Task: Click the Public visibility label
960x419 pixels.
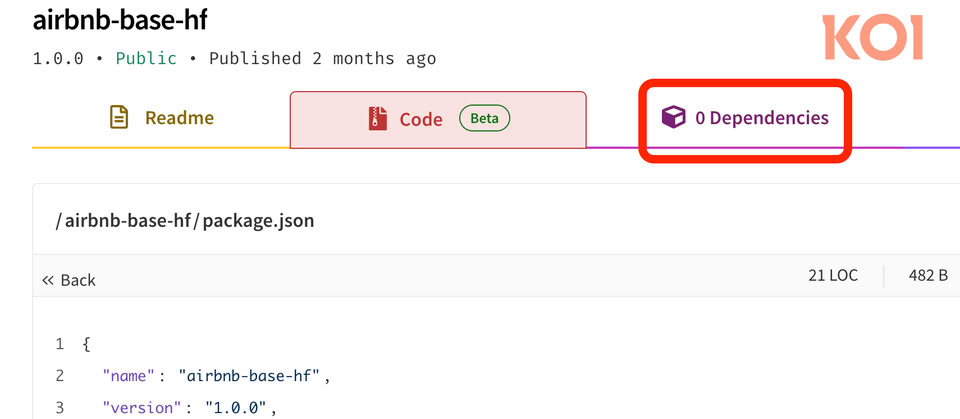Action: (146, 58)
